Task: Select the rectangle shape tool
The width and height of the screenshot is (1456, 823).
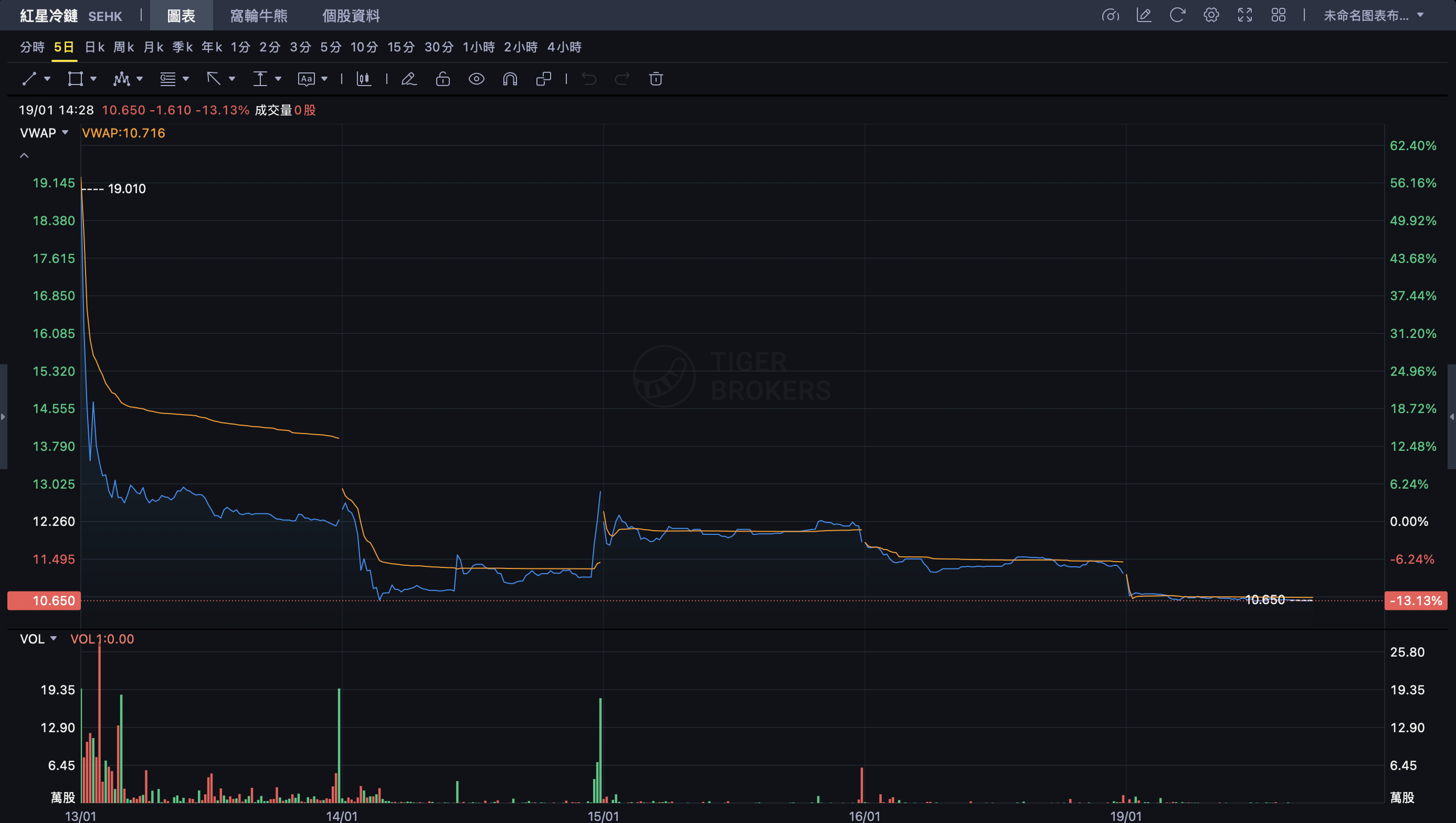Action: pos(75,79)
